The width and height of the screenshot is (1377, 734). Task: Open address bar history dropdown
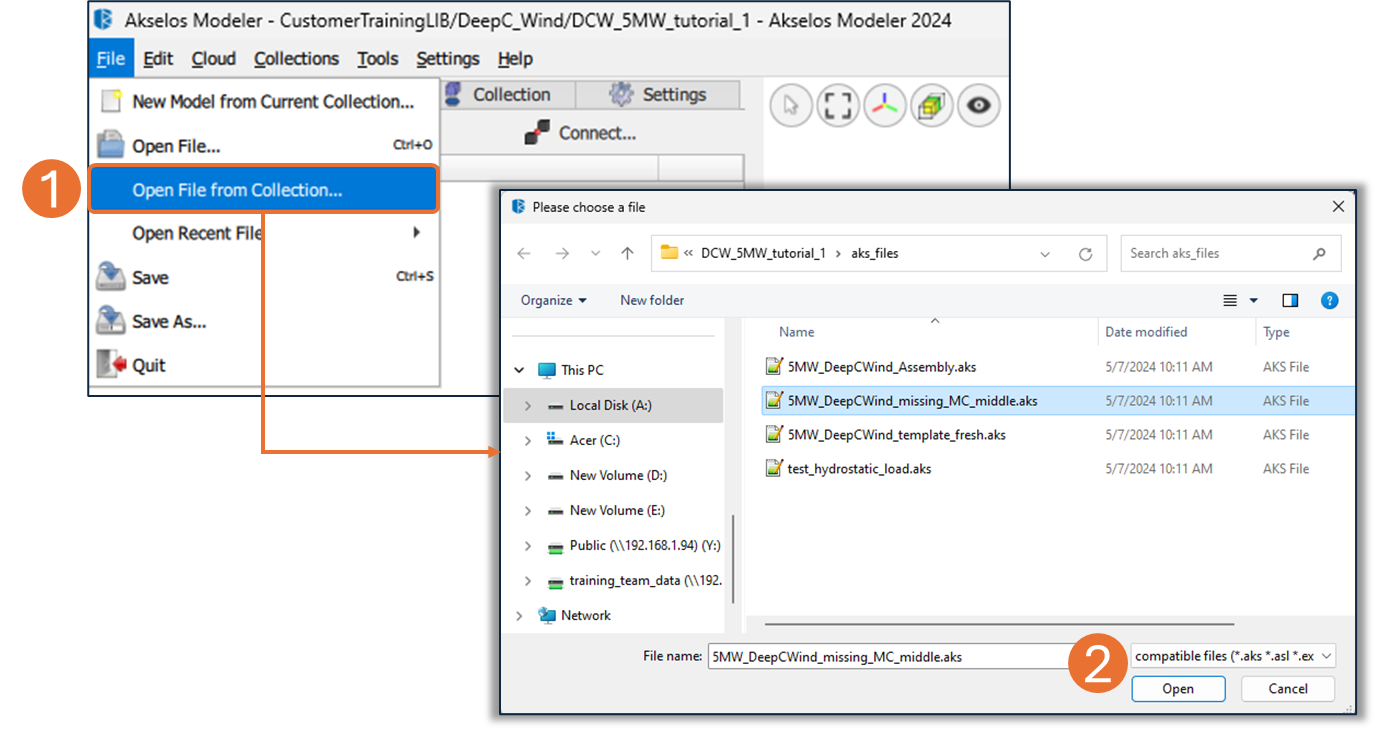(1045, 254)
